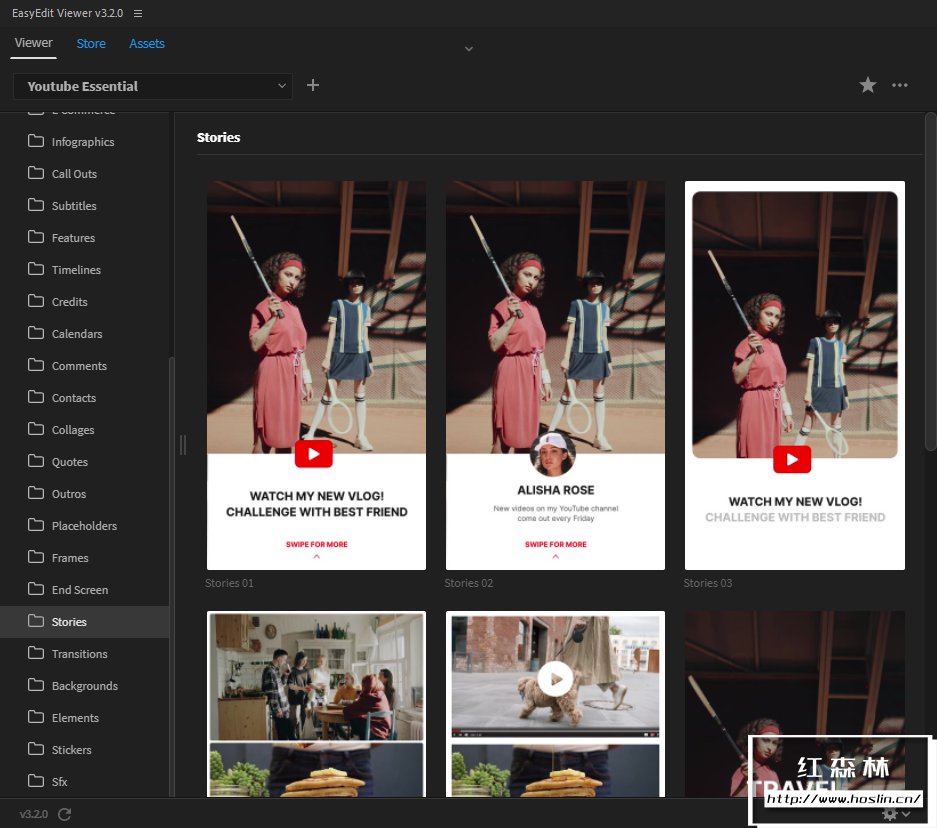Screen dimensions: 937x828
Task: Click the Transitions folder icon
Action: (x=36, y=653)
